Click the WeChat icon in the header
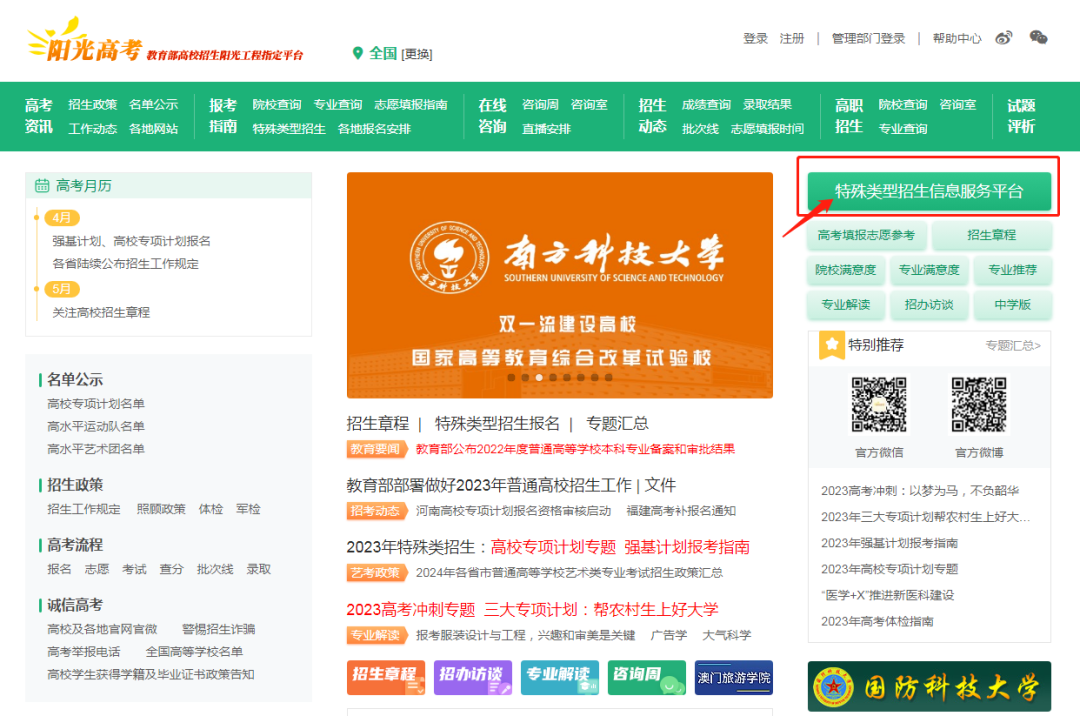The height and width of the screenshot is (716, 1080). click(1038, 38)
